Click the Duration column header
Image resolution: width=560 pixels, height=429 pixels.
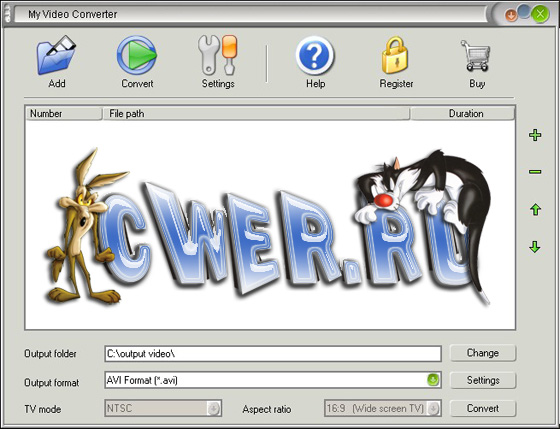pos(463,114)
